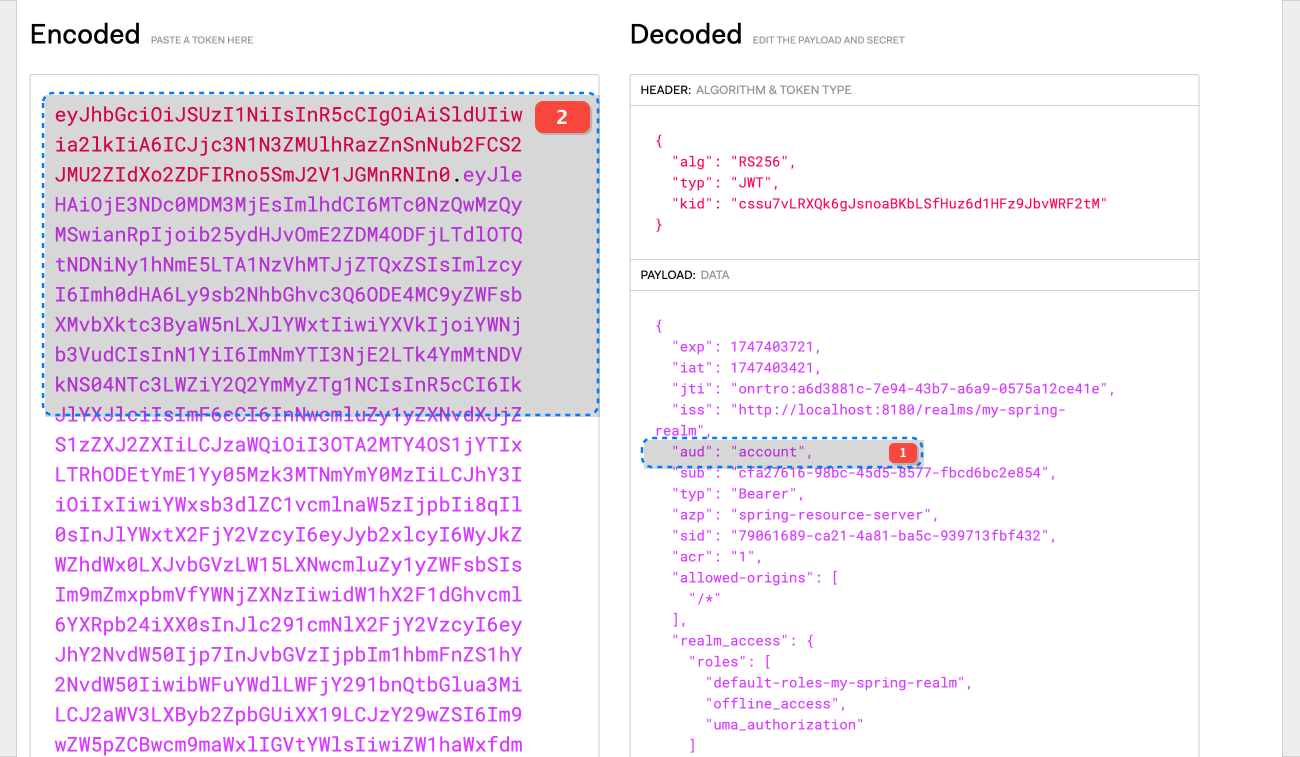The height and width of the screenshot is (757, 1300).
Task: Click the Encoded panel heading
Action: [x=85, y=33]
